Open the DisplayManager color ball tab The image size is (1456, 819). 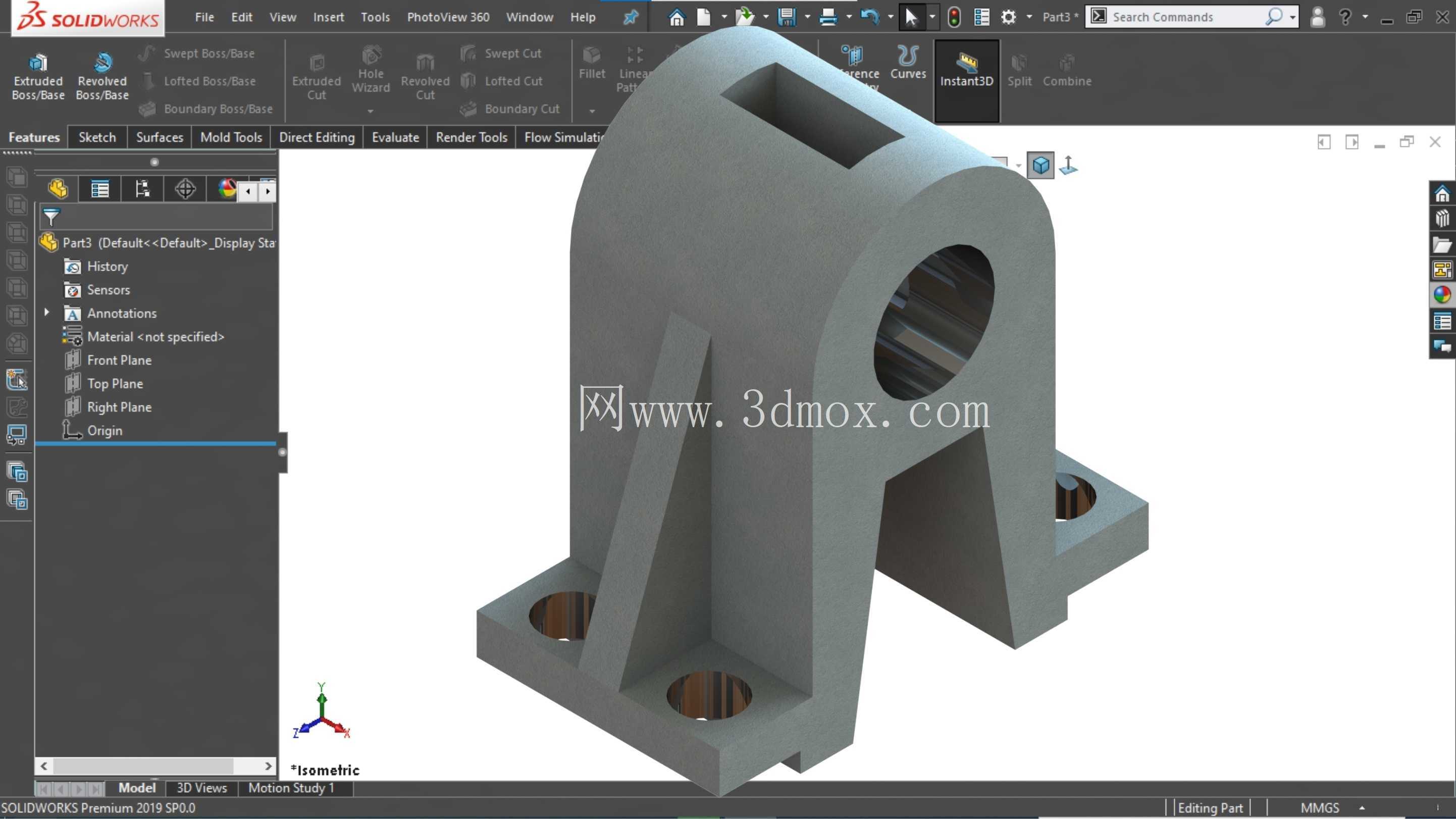[226, 189]
